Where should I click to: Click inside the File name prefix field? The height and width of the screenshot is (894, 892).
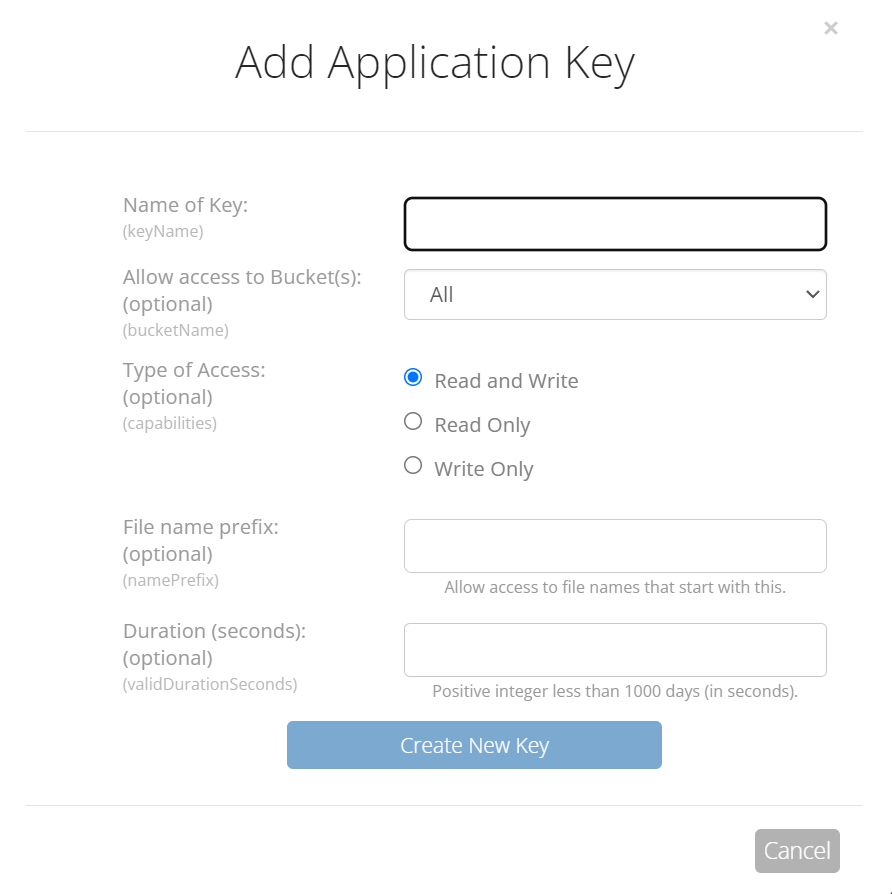coord(615,546)
